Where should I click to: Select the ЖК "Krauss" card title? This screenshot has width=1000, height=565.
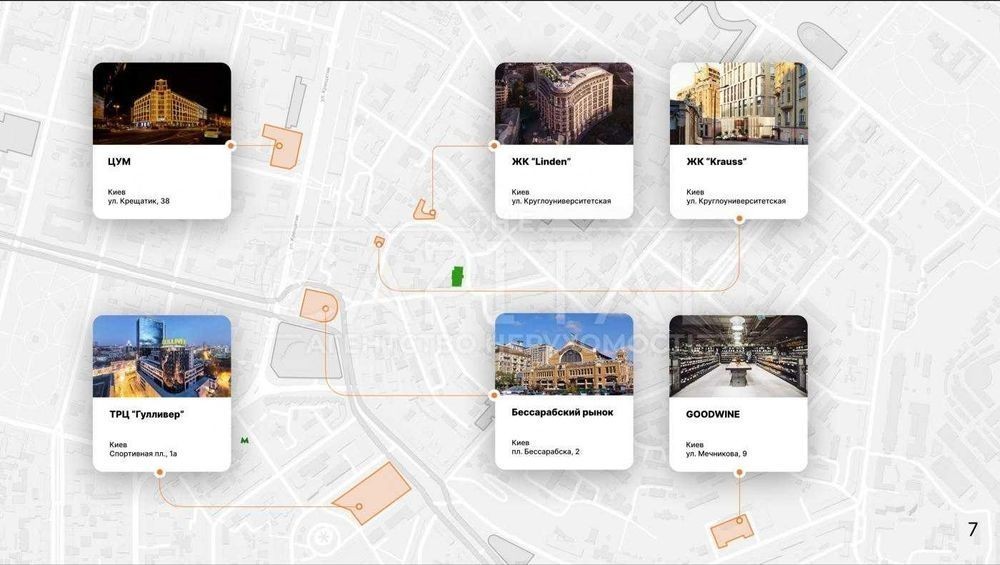tap(716, 162)
